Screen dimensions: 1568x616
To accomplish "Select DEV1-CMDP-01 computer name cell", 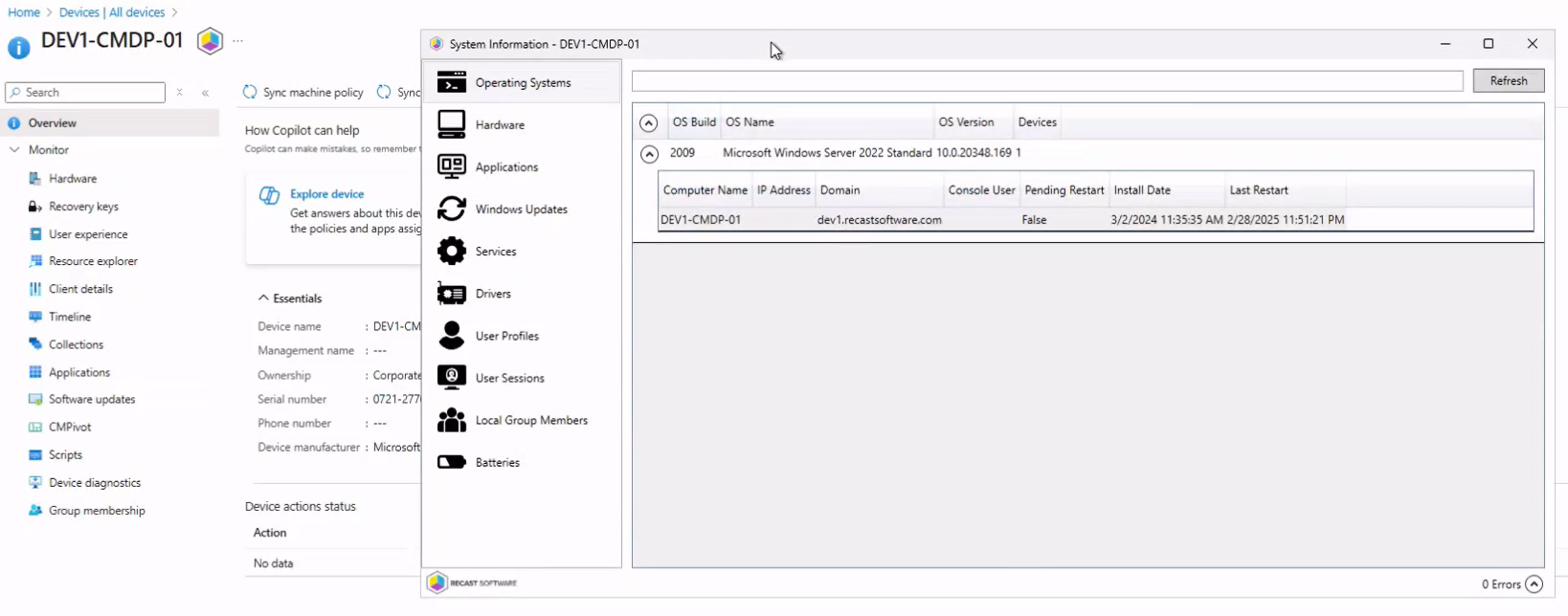I will 701,219.
